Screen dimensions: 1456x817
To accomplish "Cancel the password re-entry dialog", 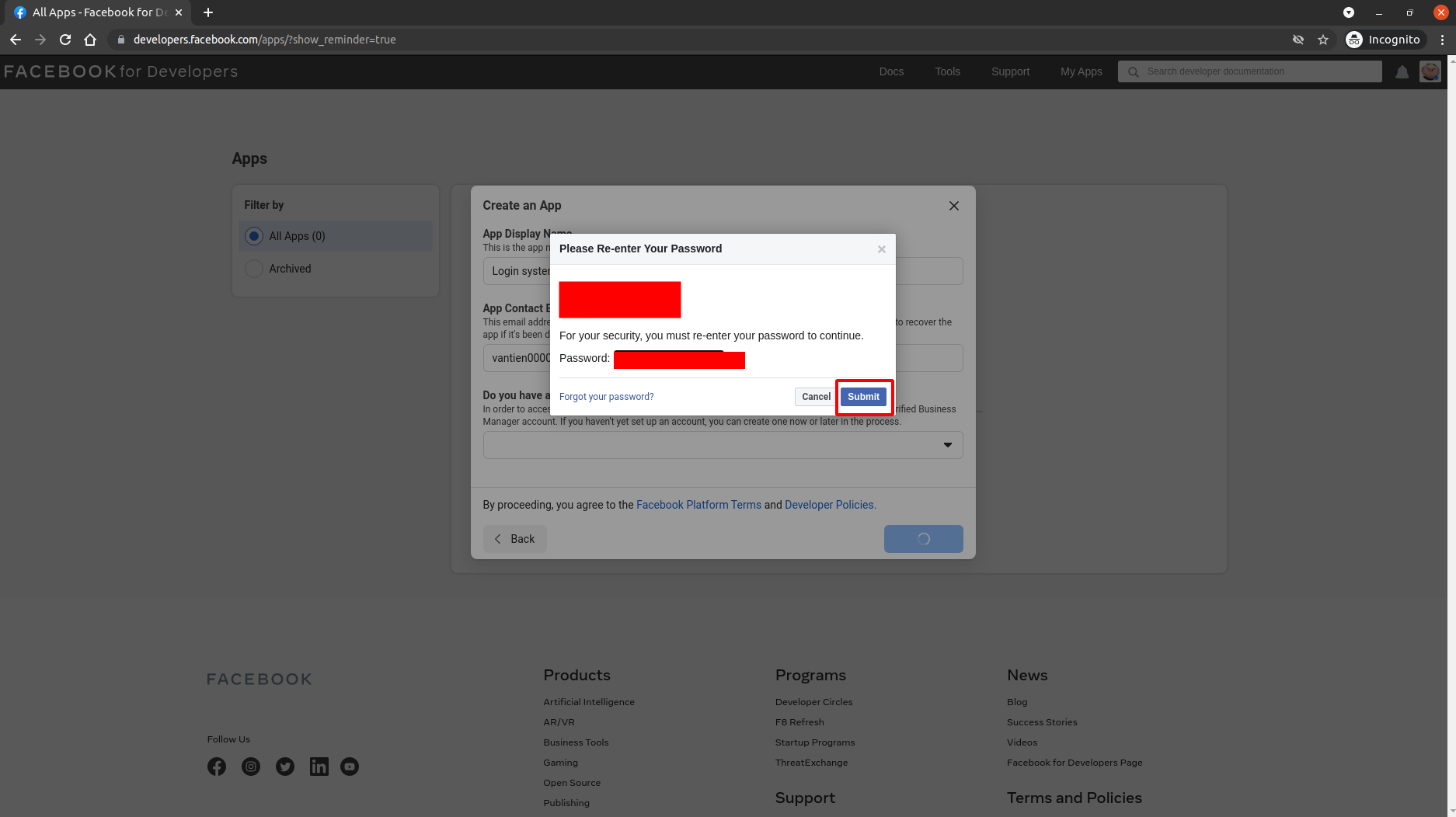I will pyautogui.click(x=816, y=397).
